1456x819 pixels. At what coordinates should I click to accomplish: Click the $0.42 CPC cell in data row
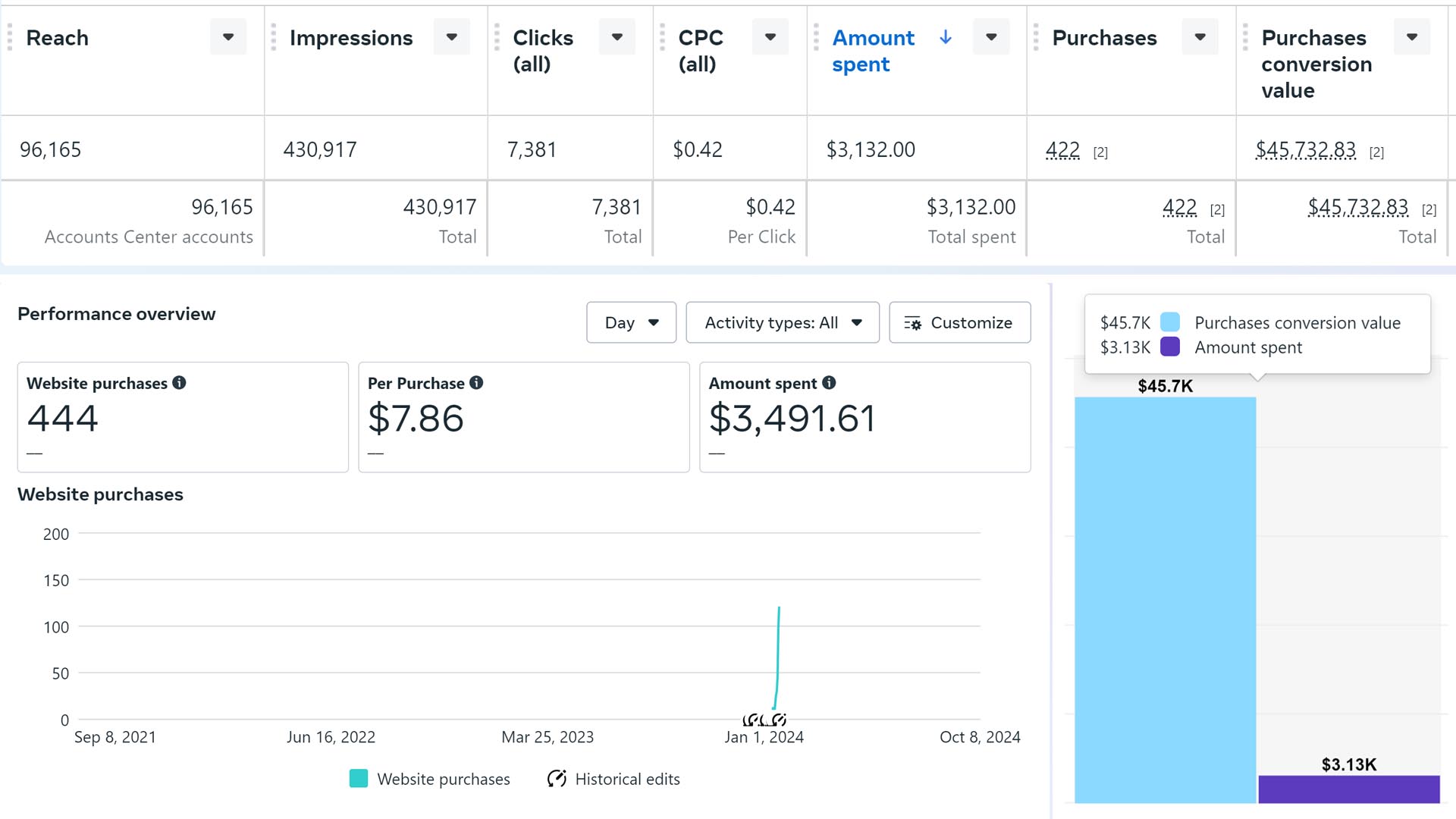point(698,149)
